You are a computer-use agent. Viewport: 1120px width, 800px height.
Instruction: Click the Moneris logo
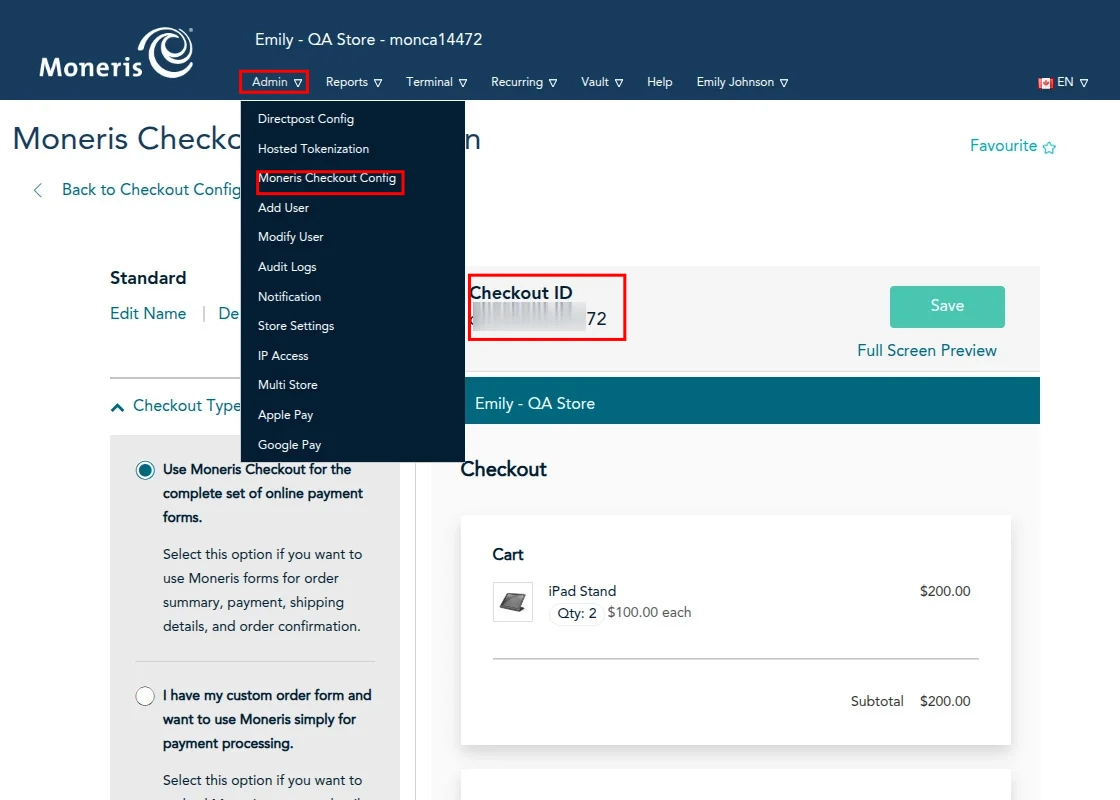point(116,54)
